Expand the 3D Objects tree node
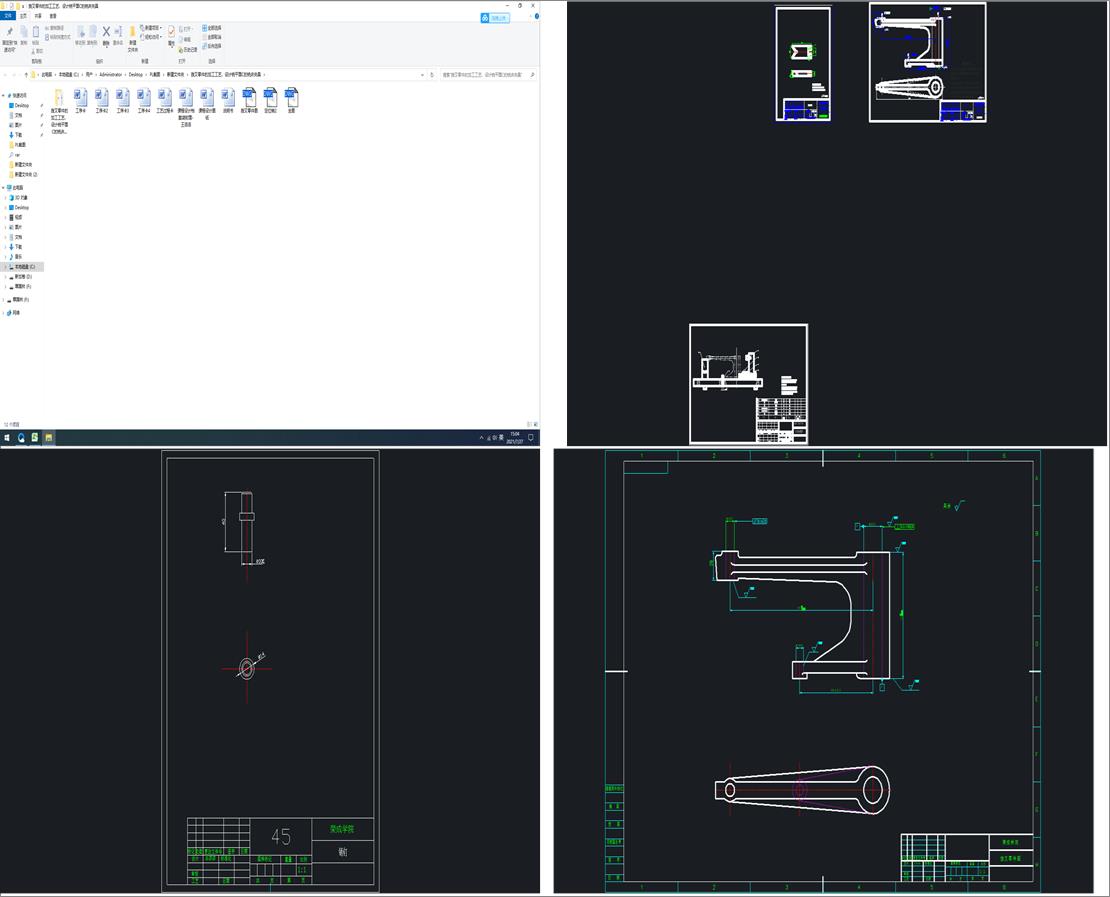This screenshot has width=1110, height=897. point(5,197)
